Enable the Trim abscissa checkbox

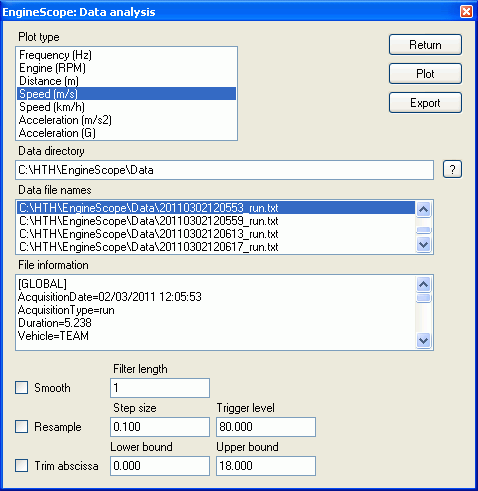(x=21, y=466)
